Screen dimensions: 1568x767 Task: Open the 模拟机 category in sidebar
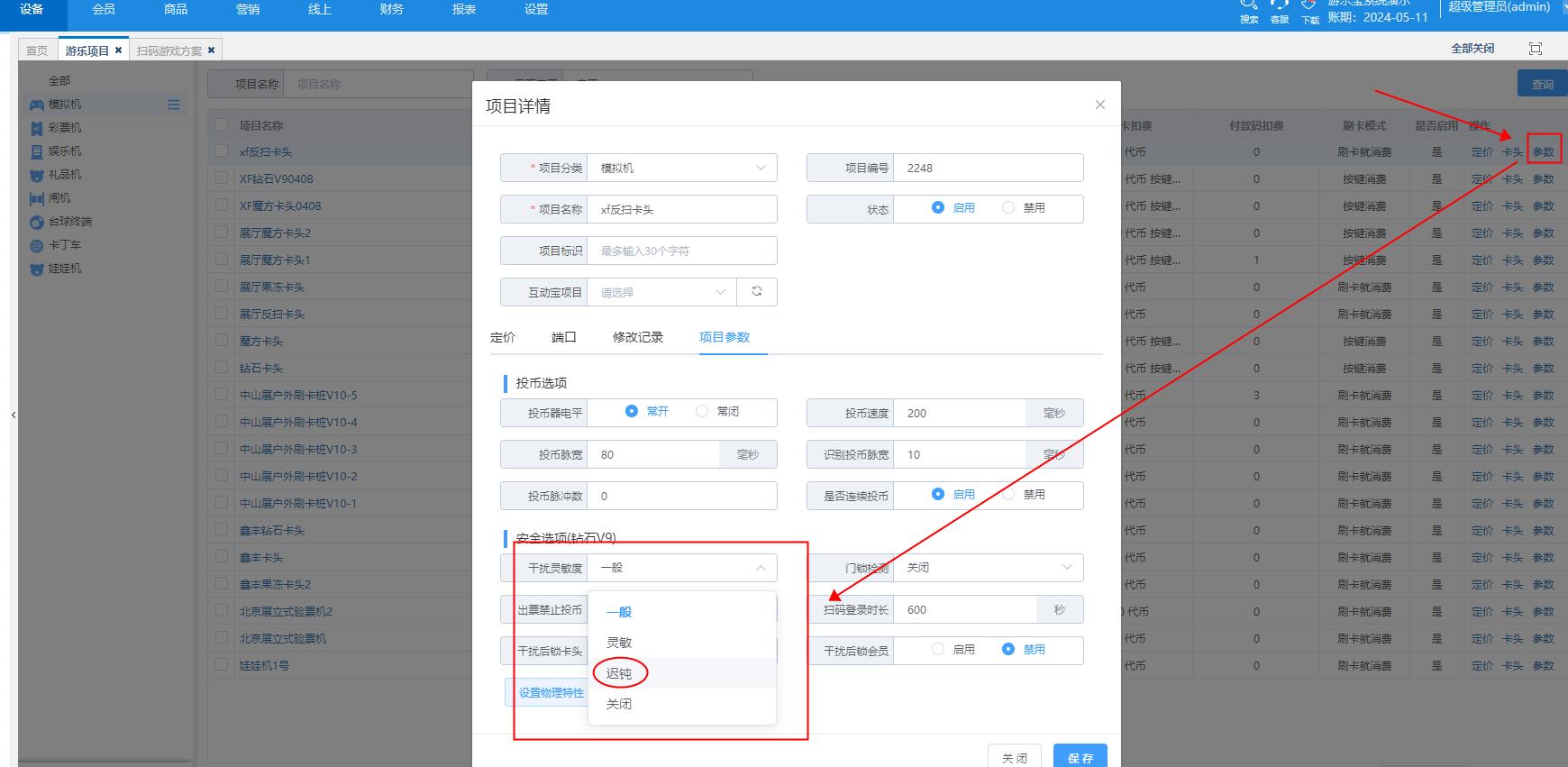point(65,105)
